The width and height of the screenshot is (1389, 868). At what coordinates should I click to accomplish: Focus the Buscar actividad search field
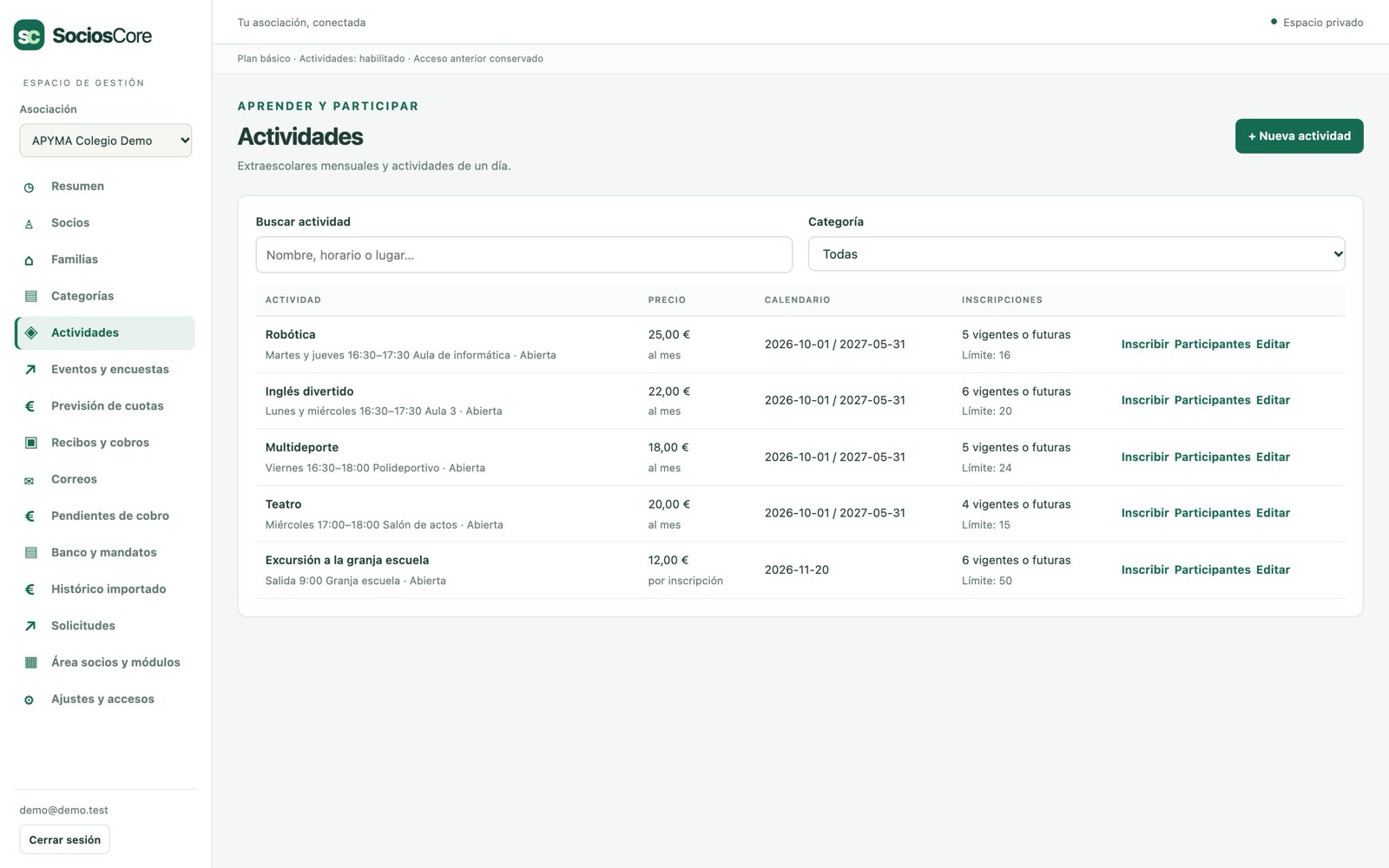[x=523, y=255]
